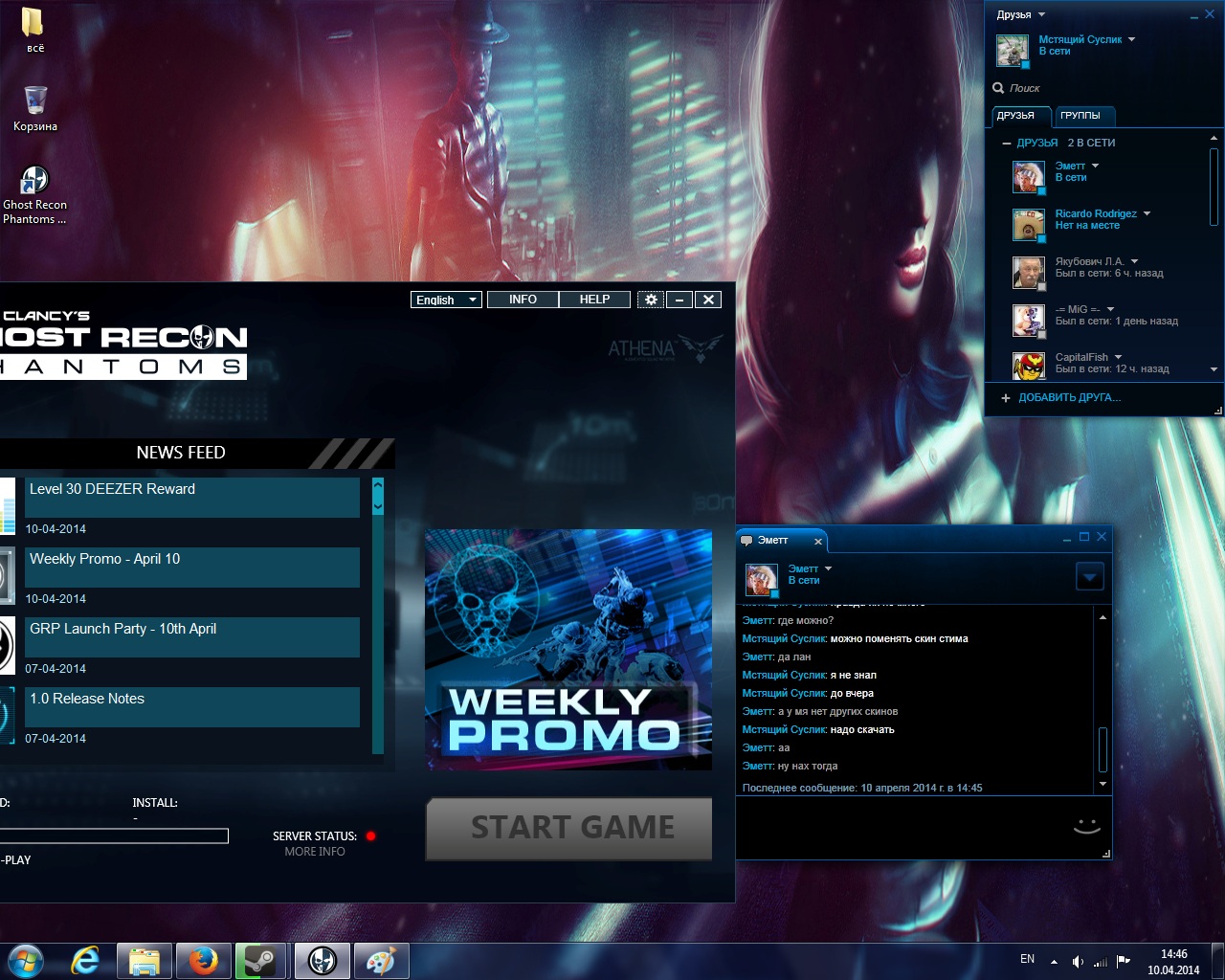Open the chat options dropdown button
The width and height of the screenshot is (1225, 980).
coord(1090,576)
